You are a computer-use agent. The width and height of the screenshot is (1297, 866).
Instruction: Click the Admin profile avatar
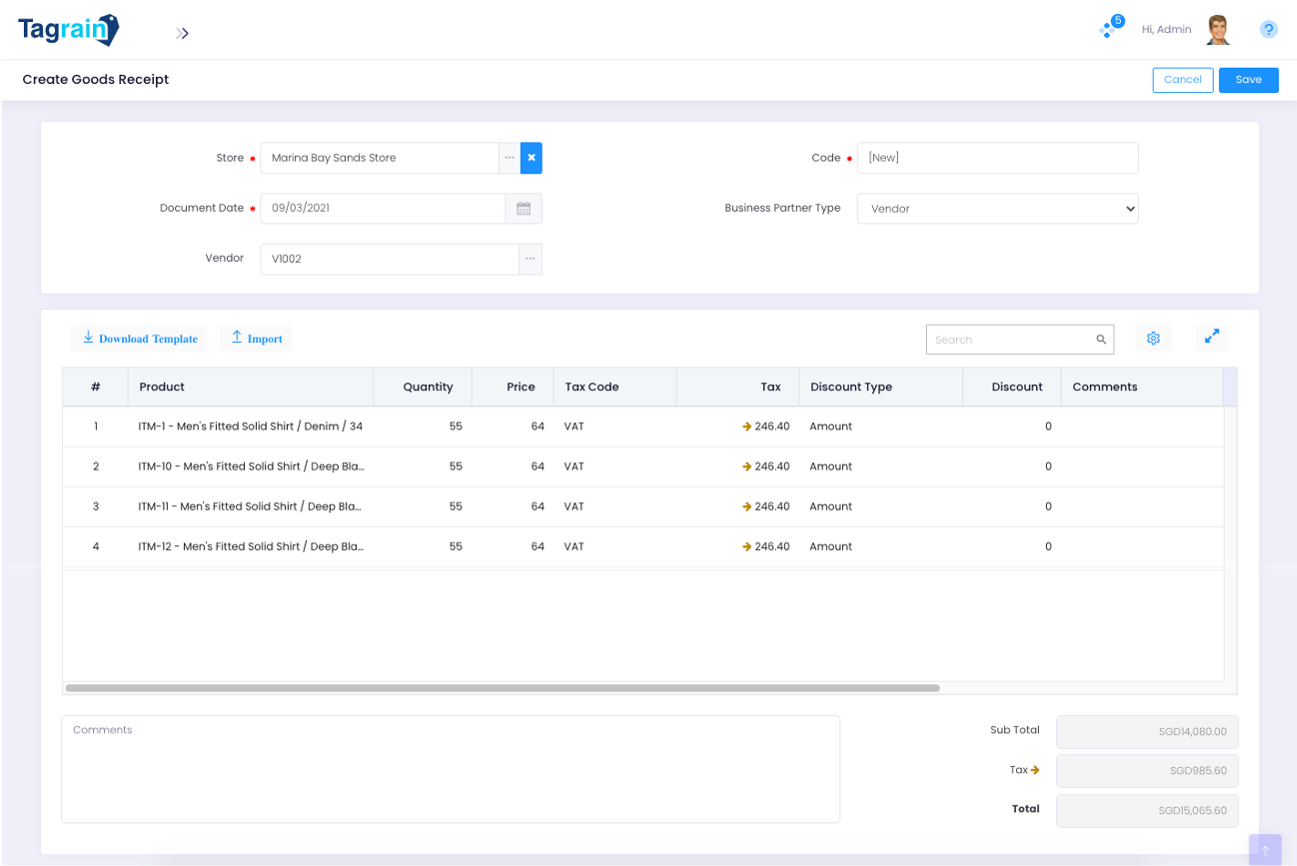click(1217, 30)
